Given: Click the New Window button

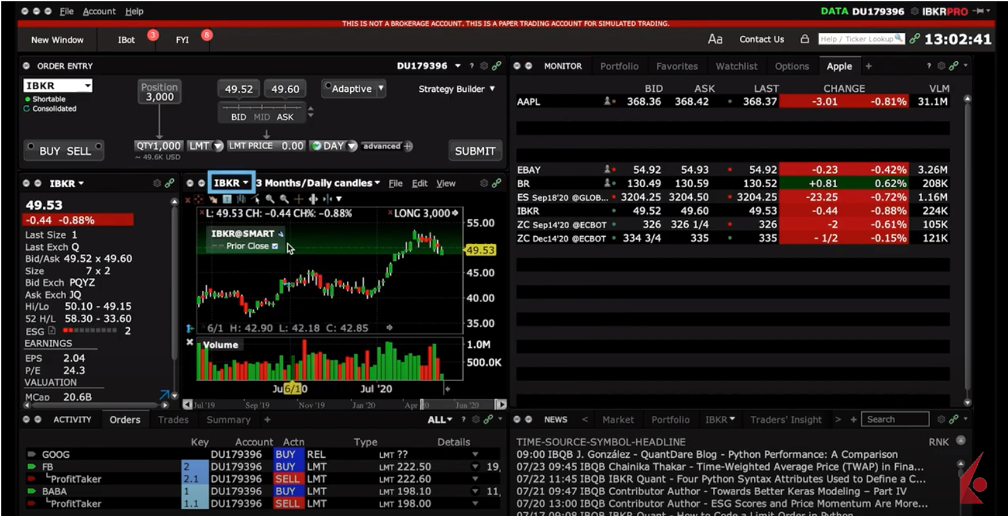Looking at the screenshot, I should 57,40.
